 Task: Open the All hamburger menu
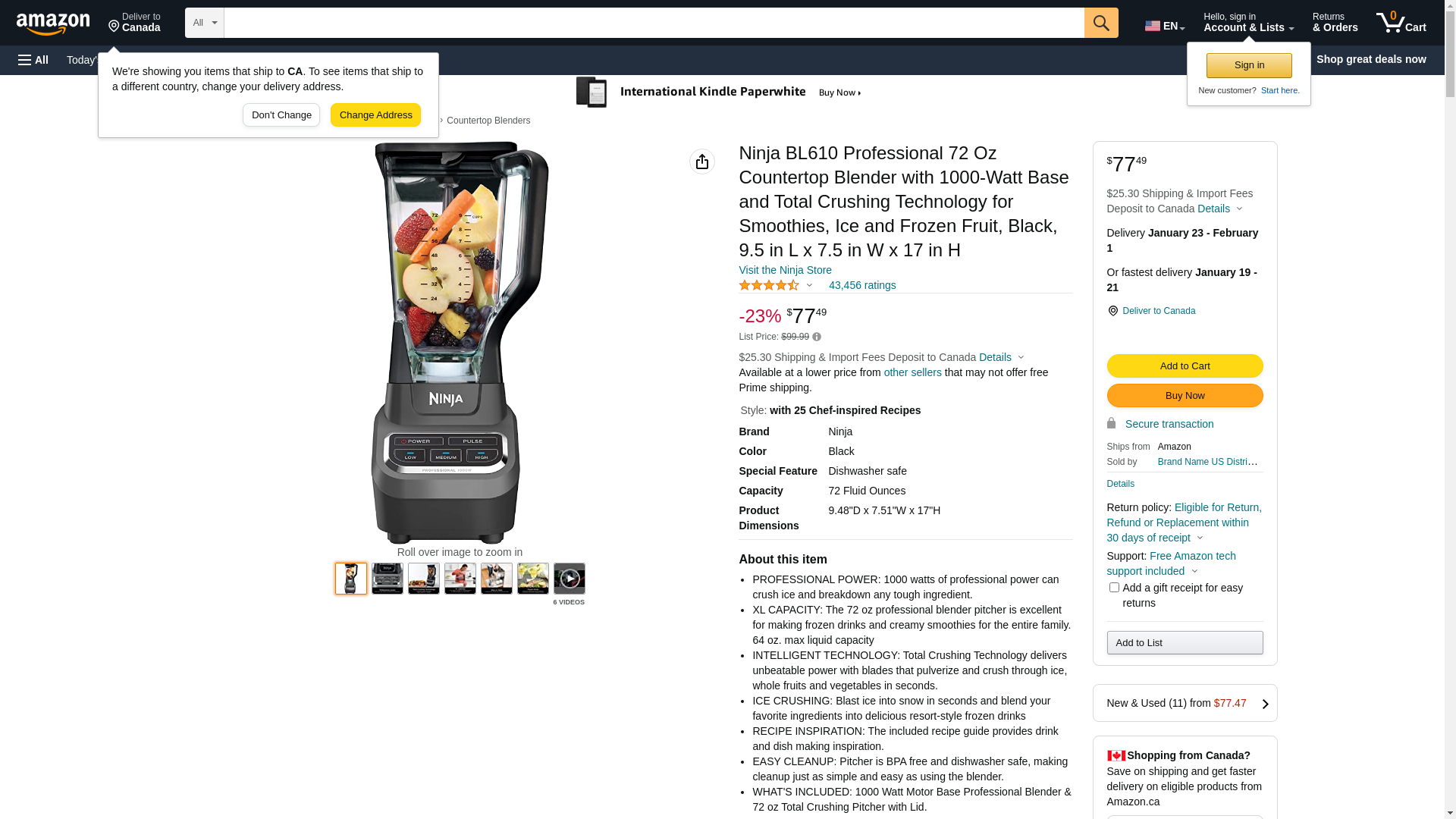[x=33, y=60]
